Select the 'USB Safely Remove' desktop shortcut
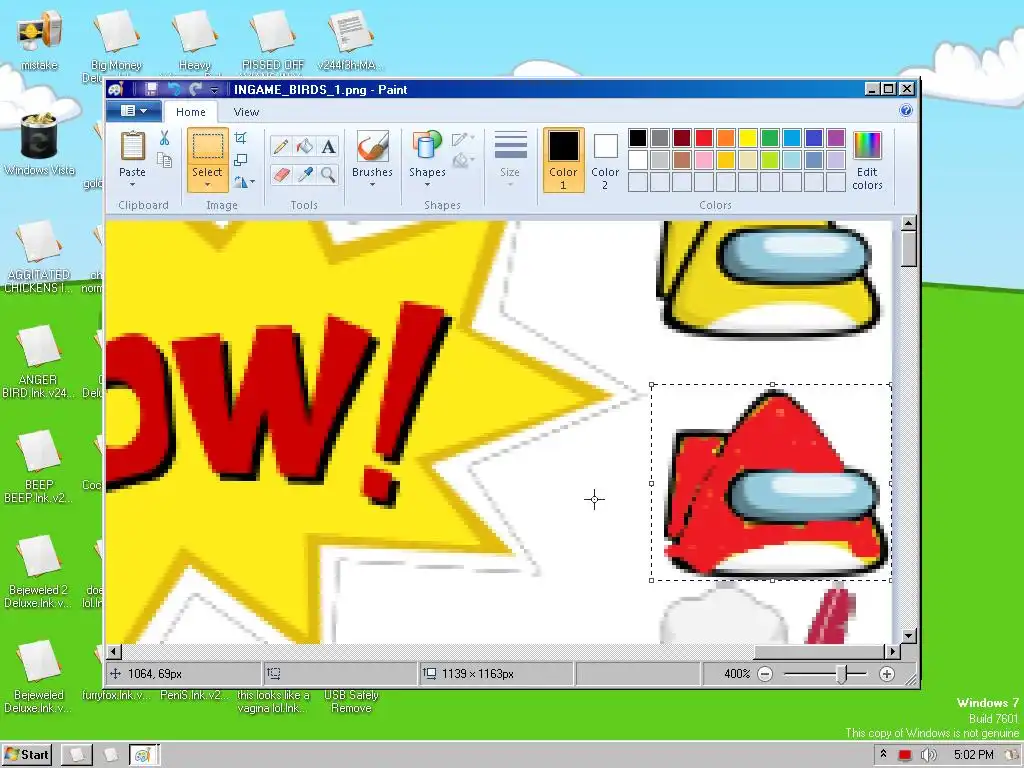The width and height of the screenshot is (1024, 768). (x=351, y=701)
